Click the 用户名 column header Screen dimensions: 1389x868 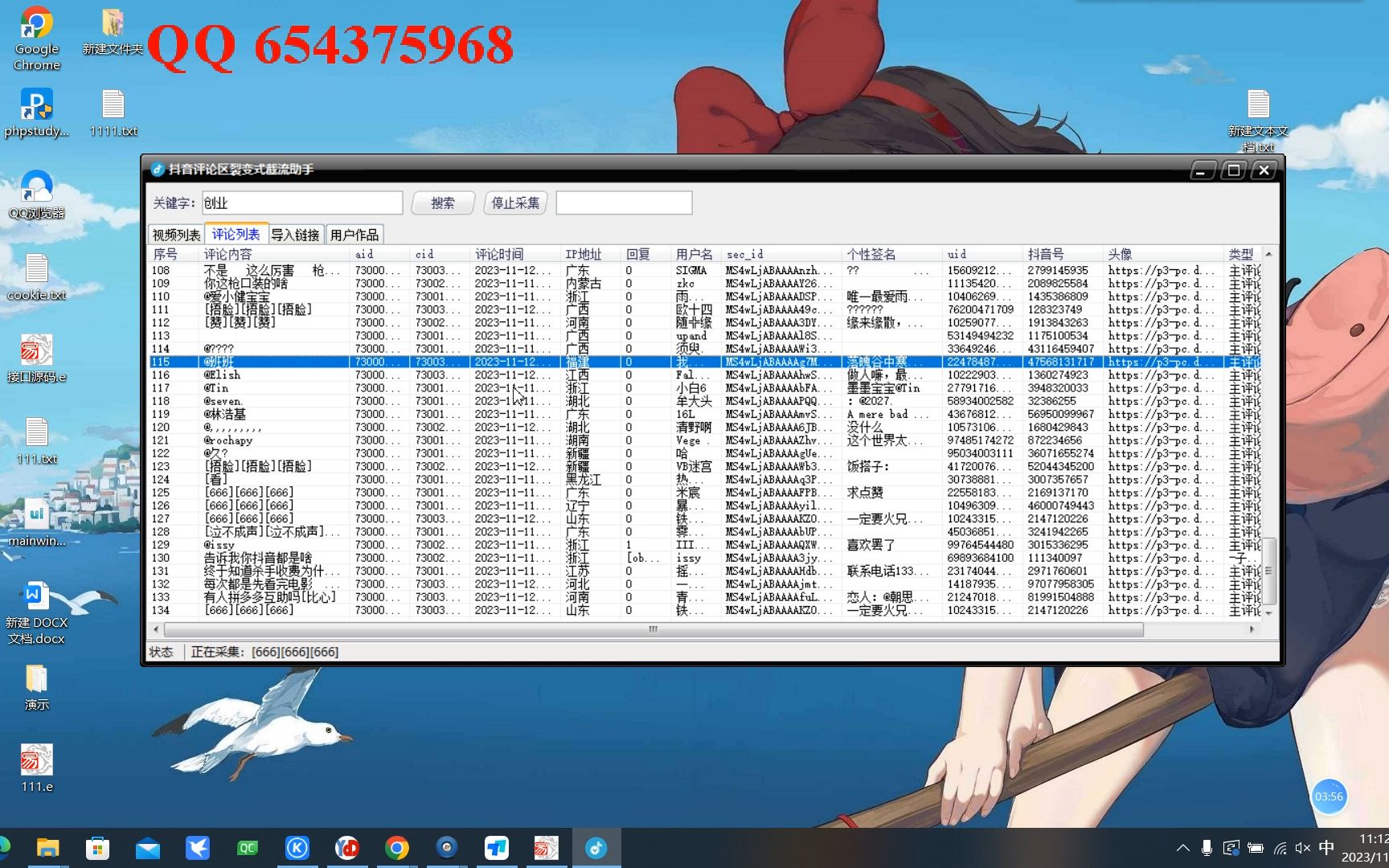696,254
